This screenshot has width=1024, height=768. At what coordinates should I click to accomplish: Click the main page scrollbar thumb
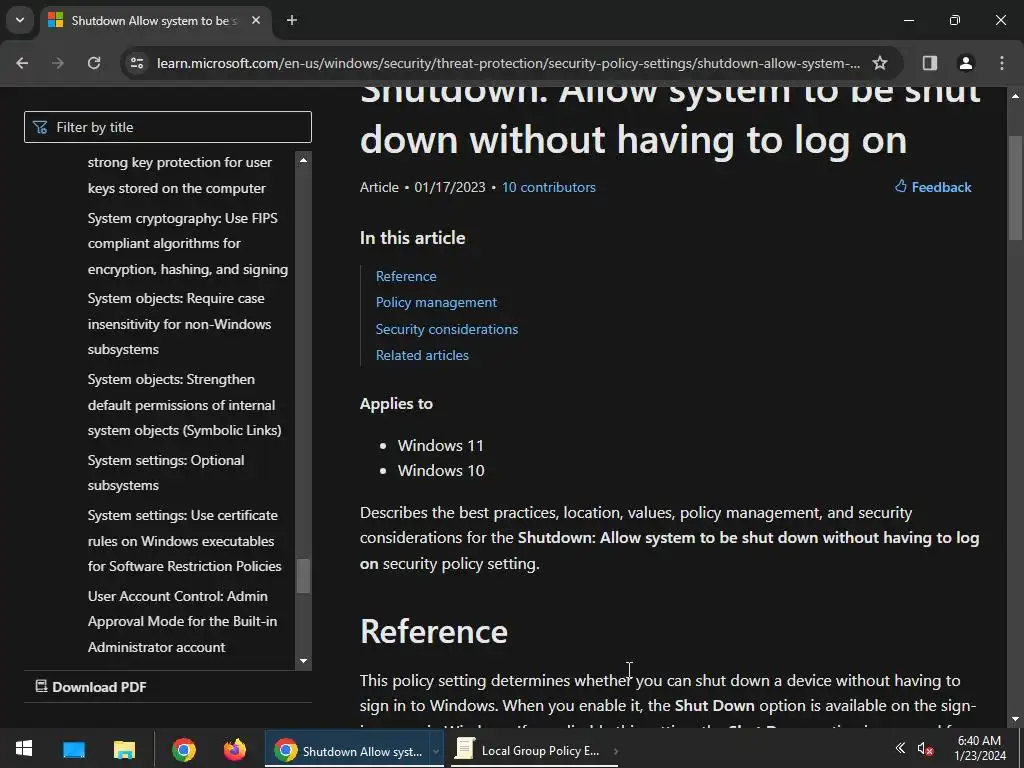1015,188
